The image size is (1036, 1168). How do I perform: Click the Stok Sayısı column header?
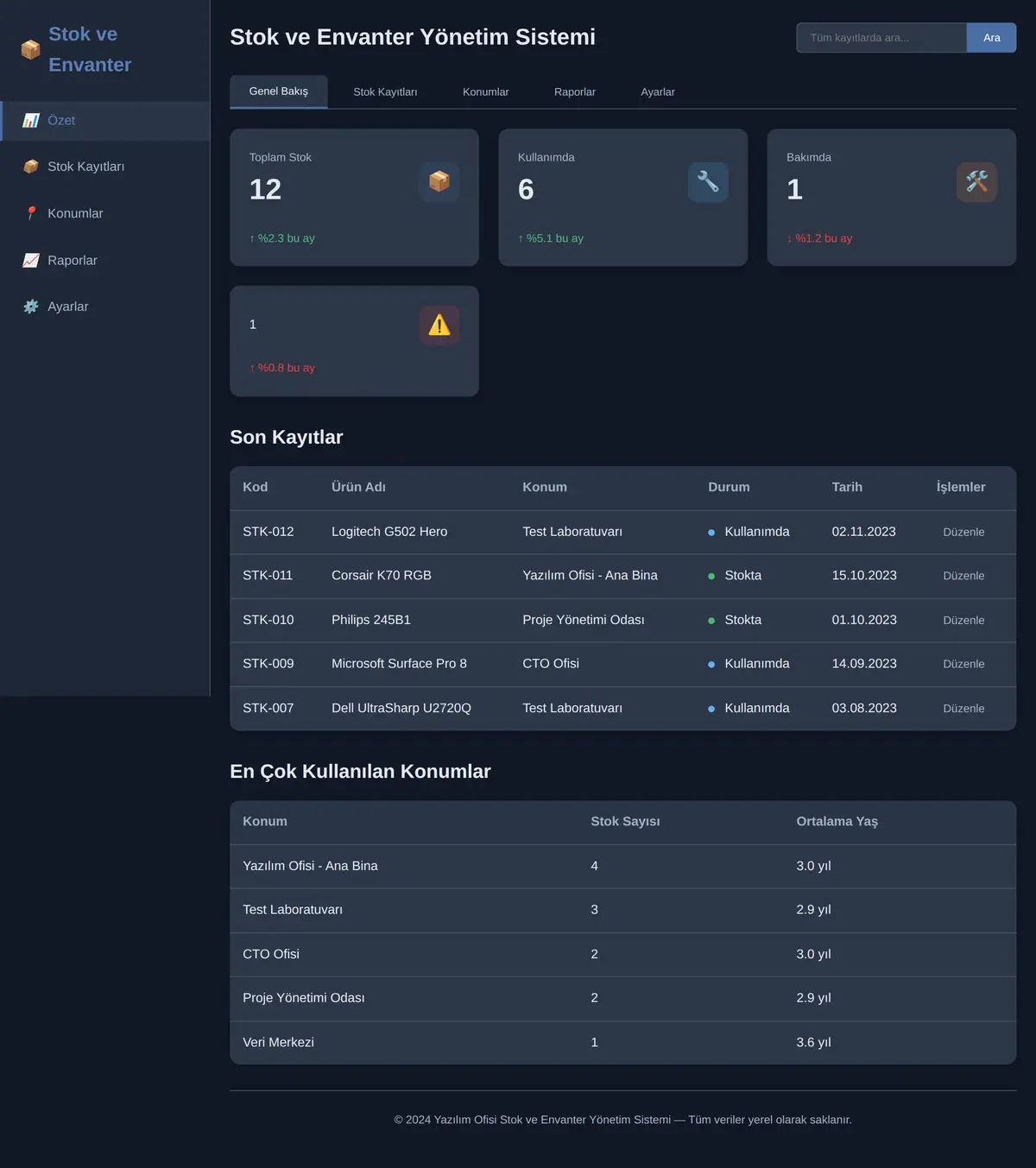tap(625, 822)
